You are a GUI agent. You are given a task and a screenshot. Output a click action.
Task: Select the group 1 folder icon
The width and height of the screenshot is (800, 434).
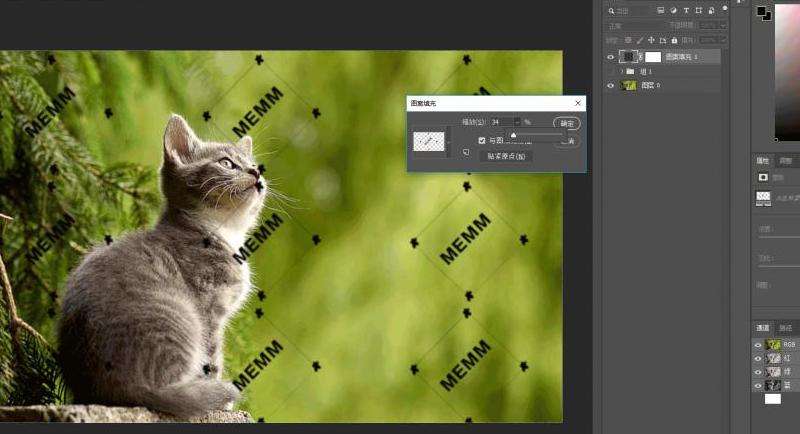[631, 71]
